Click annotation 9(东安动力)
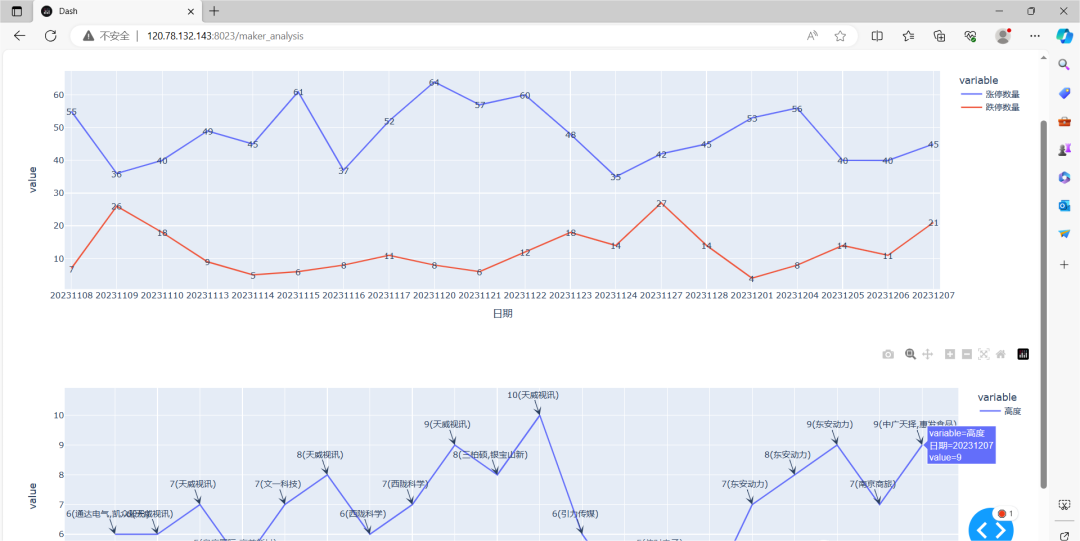Image resolution: width=1080 pixels, height=541 pixels. point(830,425)
